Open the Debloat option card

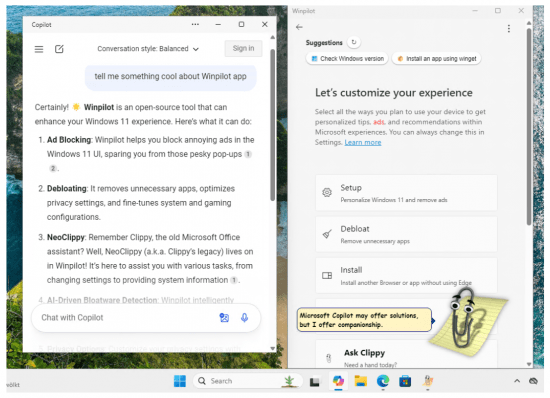406,234
